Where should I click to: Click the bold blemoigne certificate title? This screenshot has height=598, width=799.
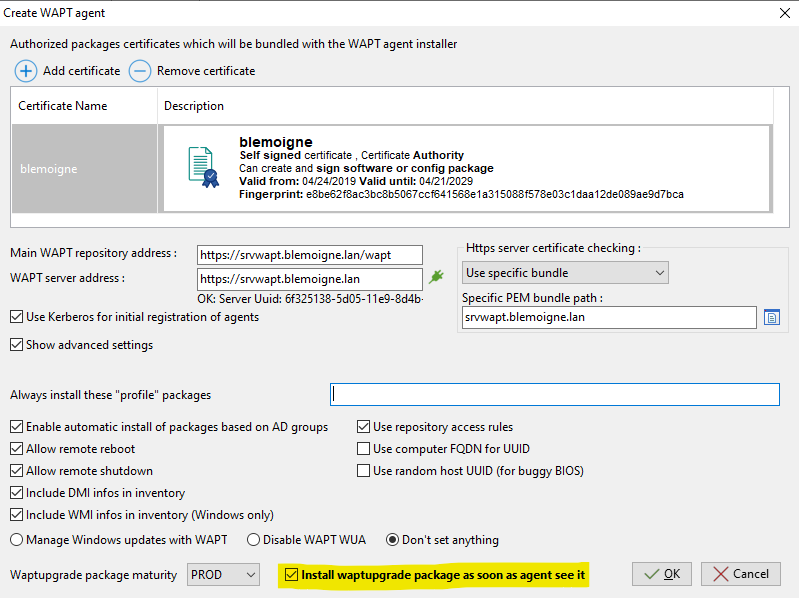coord(276,142)
